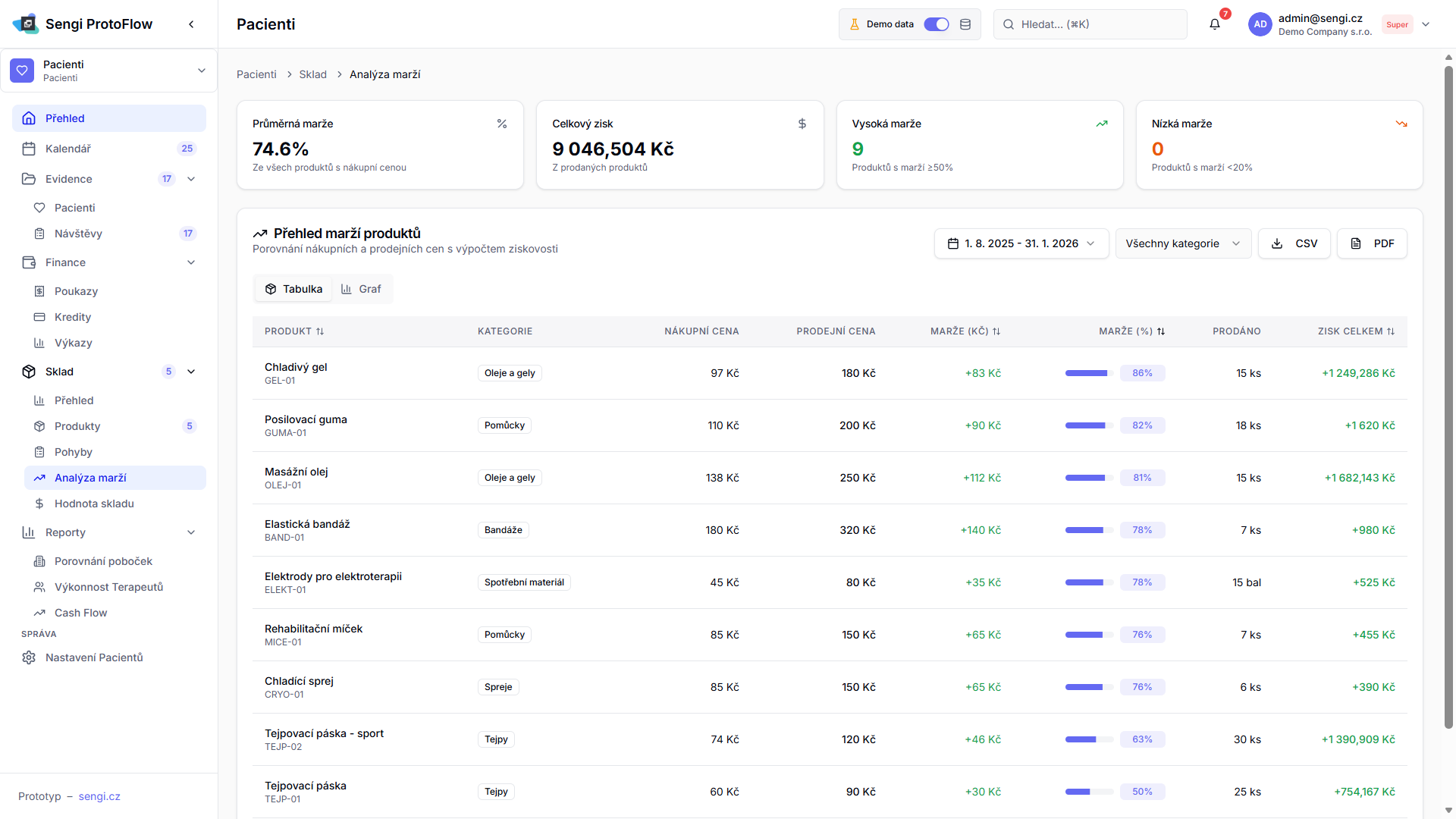
Task: Switch the view to Graf
Action: (x=361, y=289)
